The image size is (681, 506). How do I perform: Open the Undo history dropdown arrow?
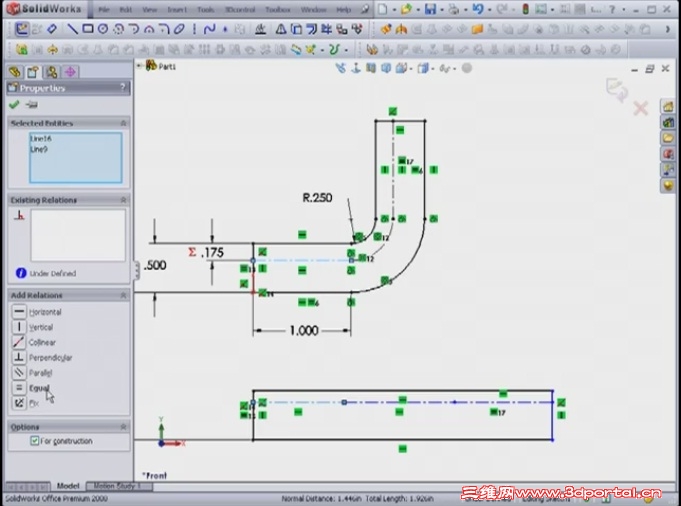click(489, 10)
